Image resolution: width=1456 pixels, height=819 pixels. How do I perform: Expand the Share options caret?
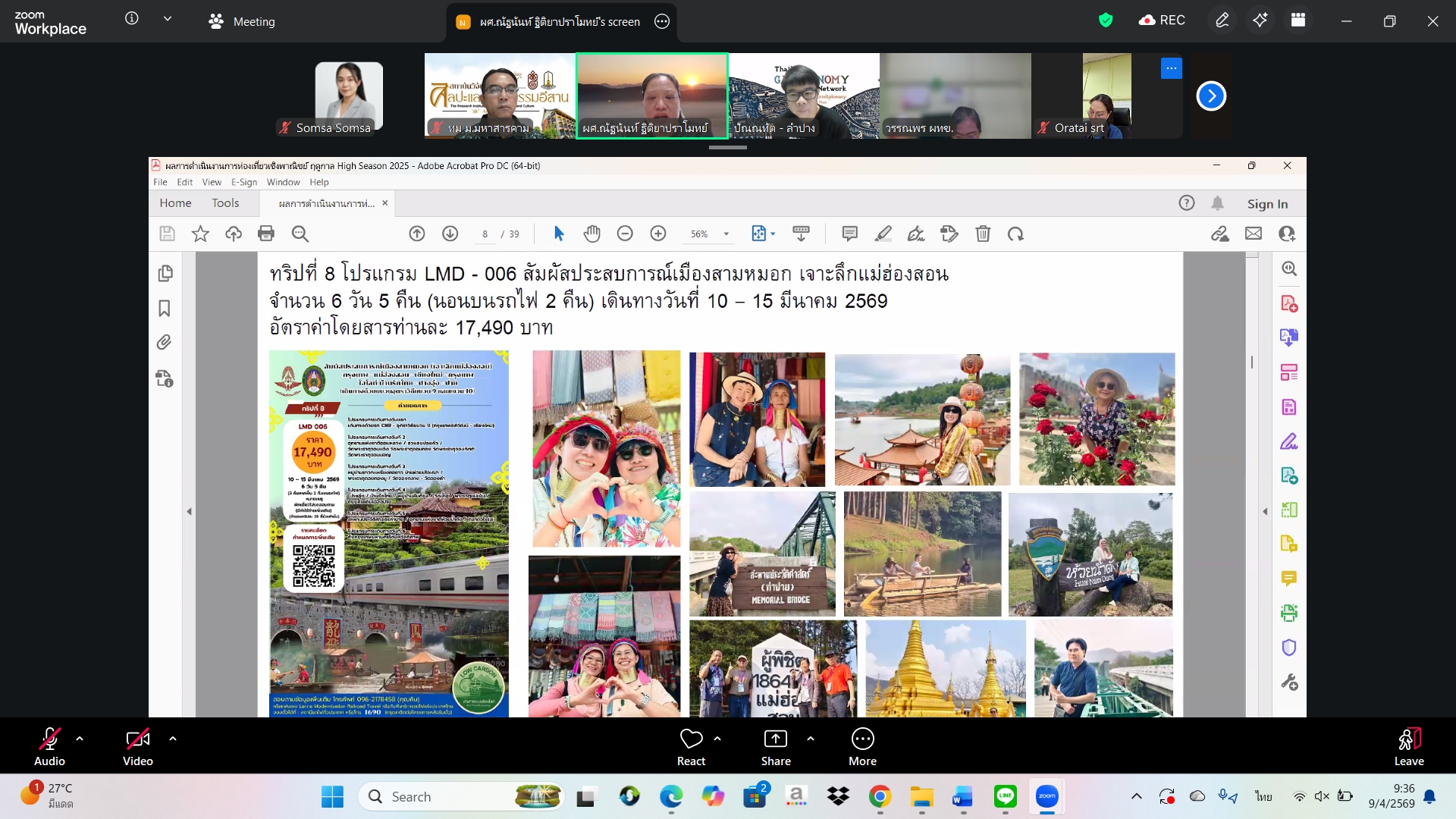[x=811, y=738]
